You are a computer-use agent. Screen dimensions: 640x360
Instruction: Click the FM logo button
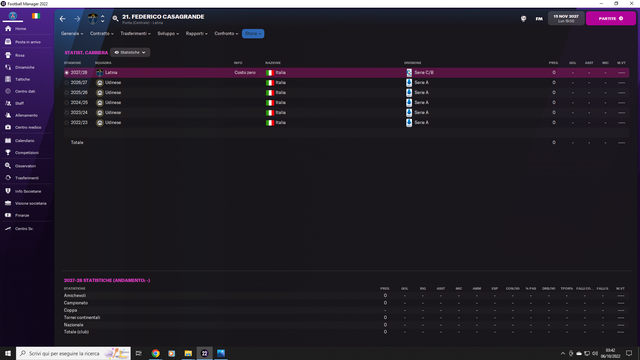tap(539, 19)
